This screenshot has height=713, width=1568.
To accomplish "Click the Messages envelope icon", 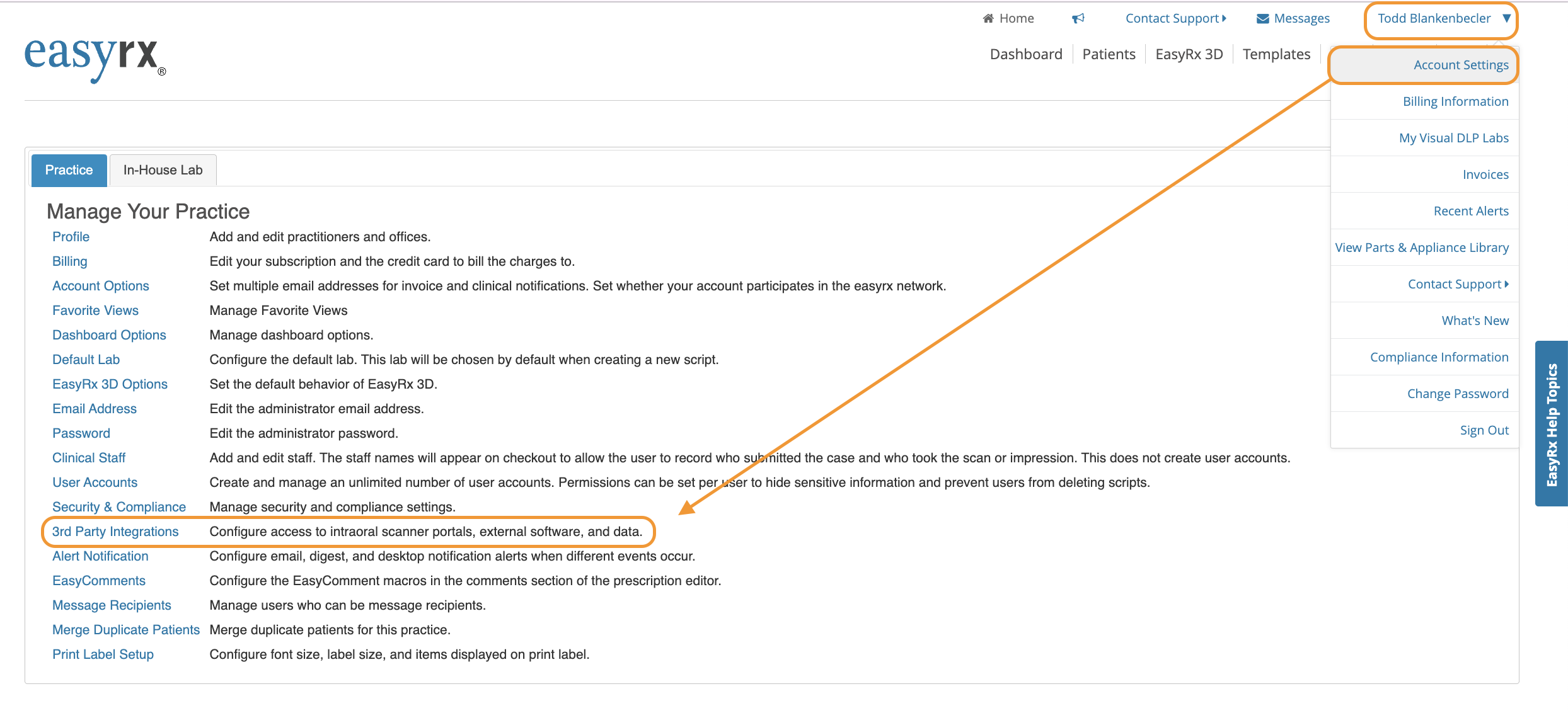I will pos(1263,19).
